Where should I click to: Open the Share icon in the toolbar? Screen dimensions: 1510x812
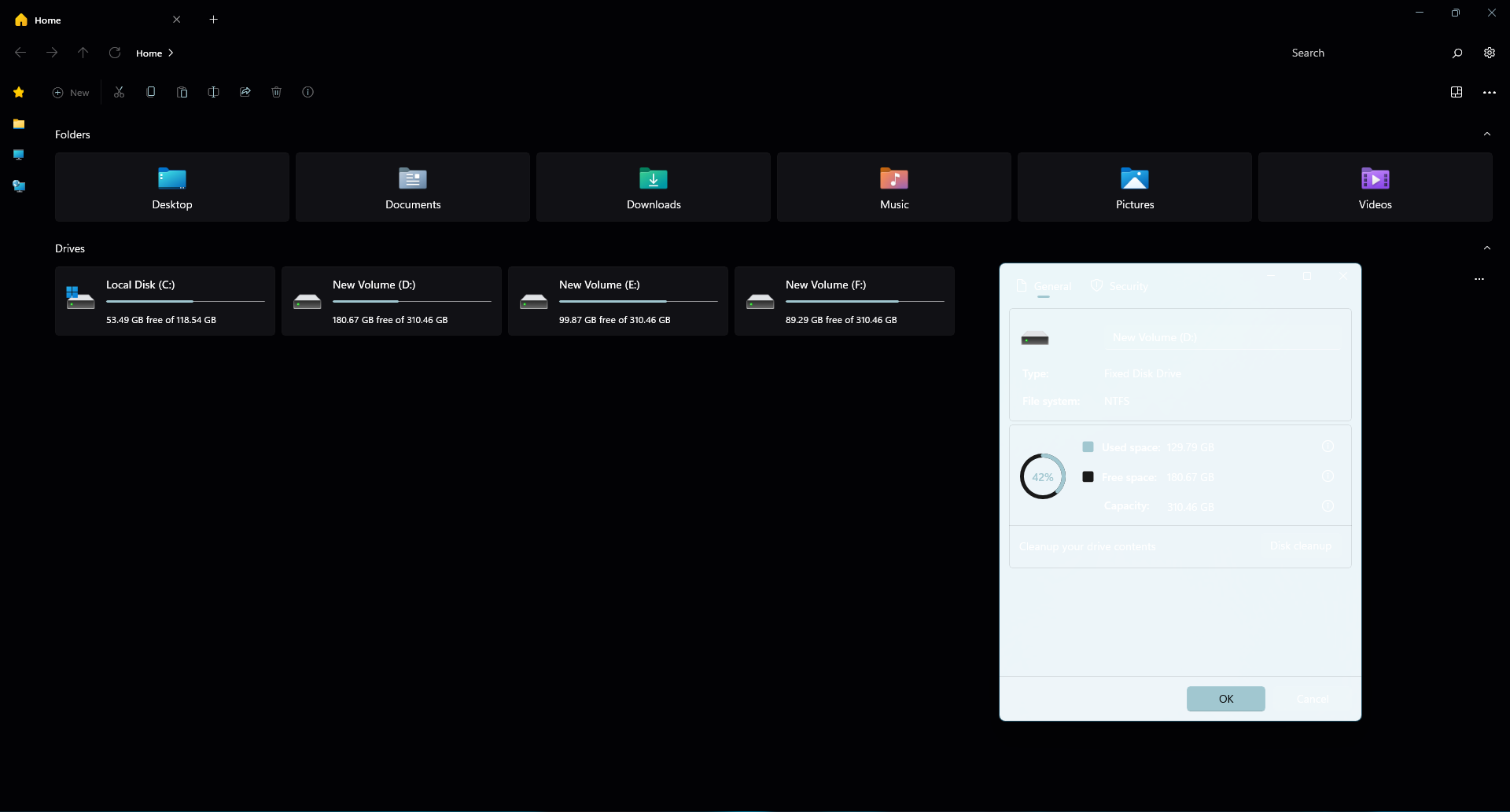(x=245, y=92)
